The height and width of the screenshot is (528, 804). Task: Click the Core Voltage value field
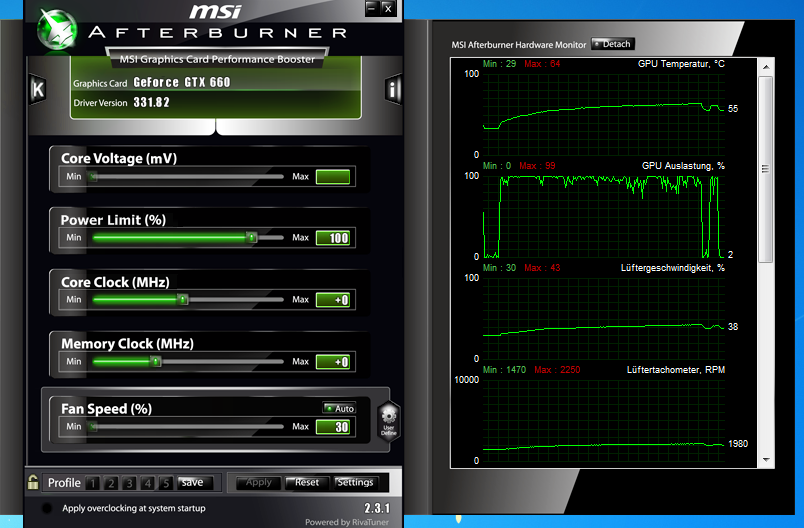pos(333,177)
